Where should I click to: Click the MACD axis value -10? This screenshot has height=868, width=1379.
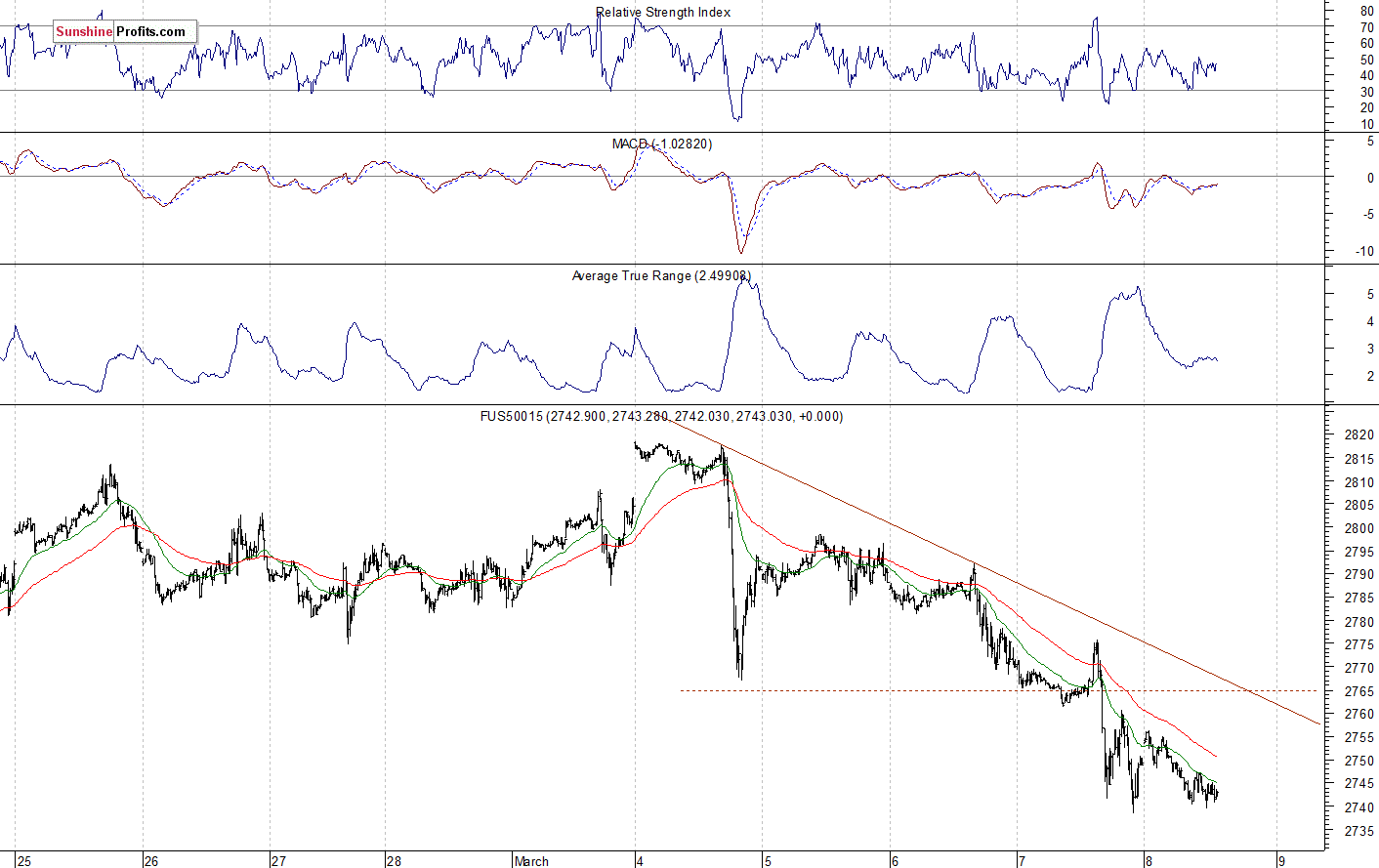1364,252
